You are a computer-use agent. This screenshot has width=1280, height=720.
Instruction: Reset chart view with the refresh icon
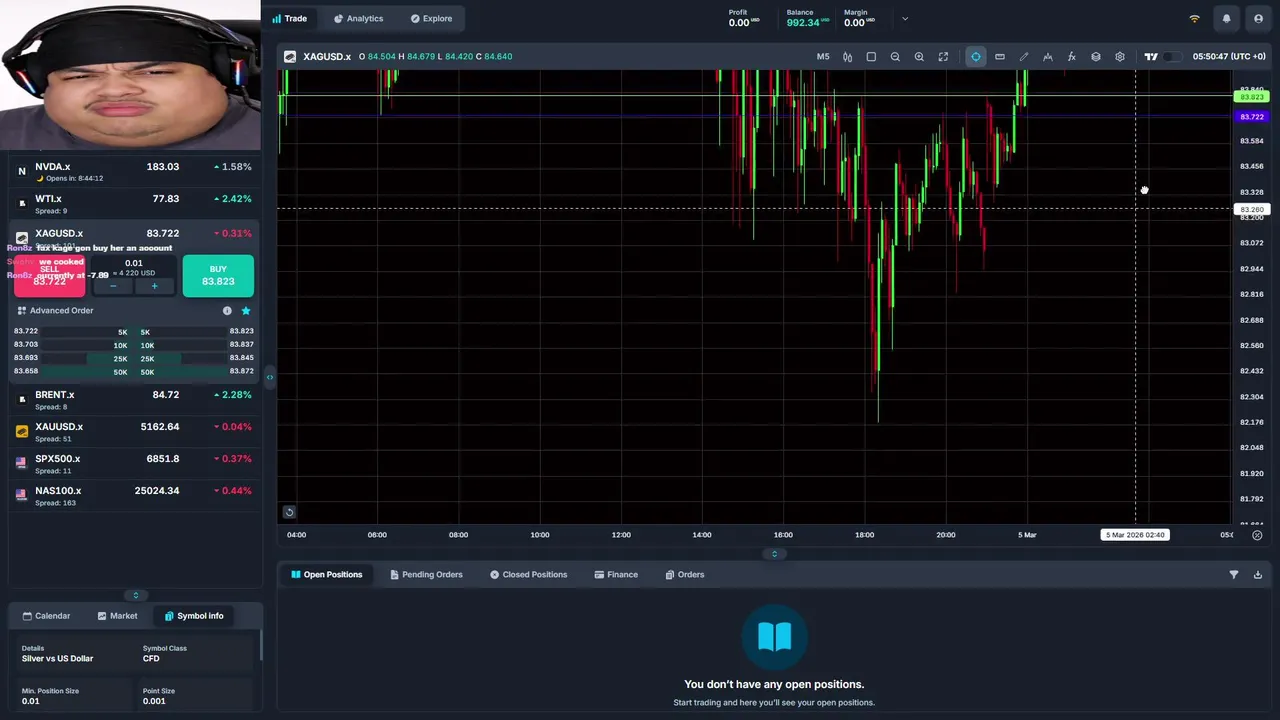point(289,512)
